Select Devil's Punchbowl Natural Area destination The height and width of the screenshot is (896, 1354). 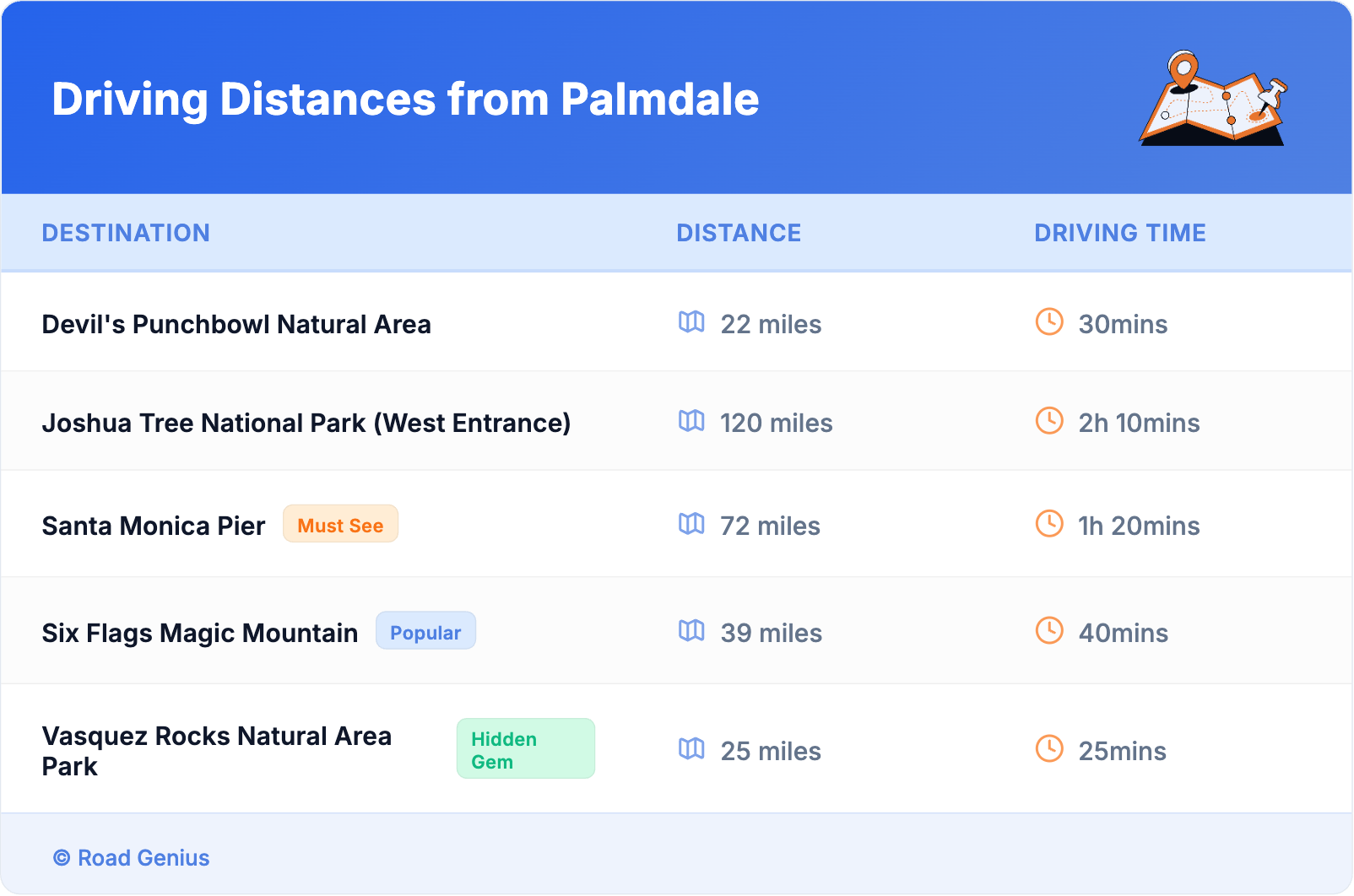pyautogui.click(x=236, y=325)
